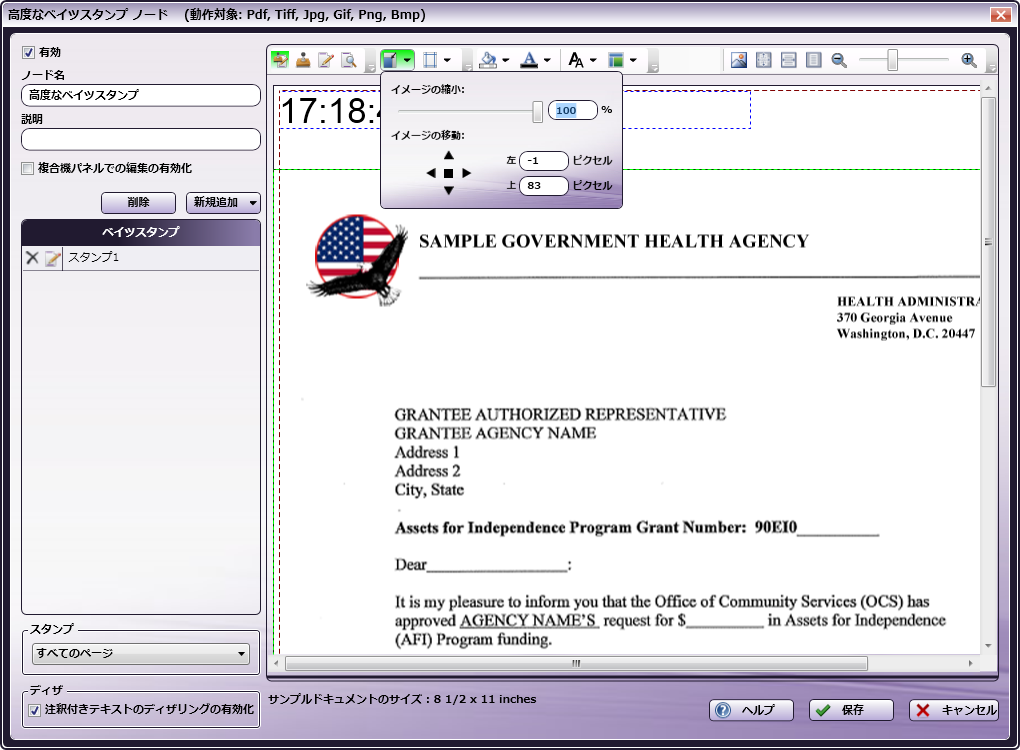Toggle the 有効 checkbox

(x=29, y=53)
